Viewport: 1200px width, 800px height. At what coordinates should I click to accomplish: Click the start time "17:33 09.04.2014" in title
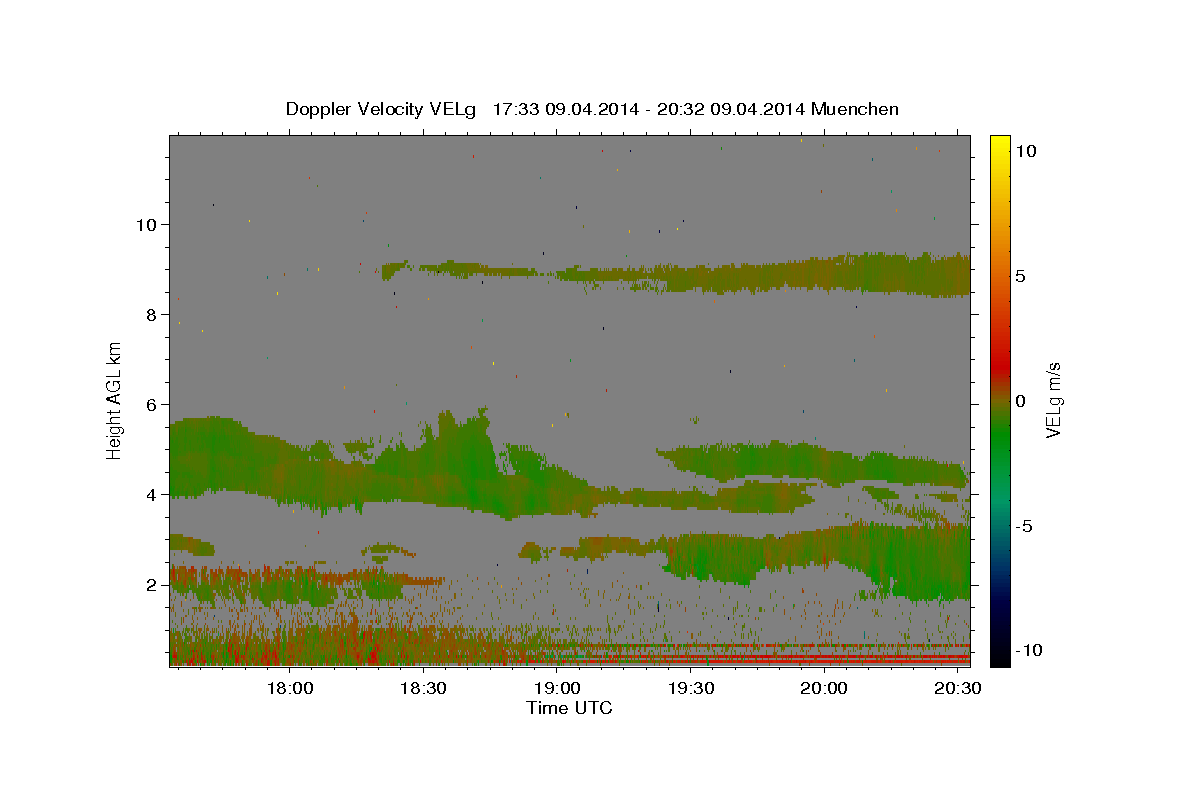coord(564,109)
